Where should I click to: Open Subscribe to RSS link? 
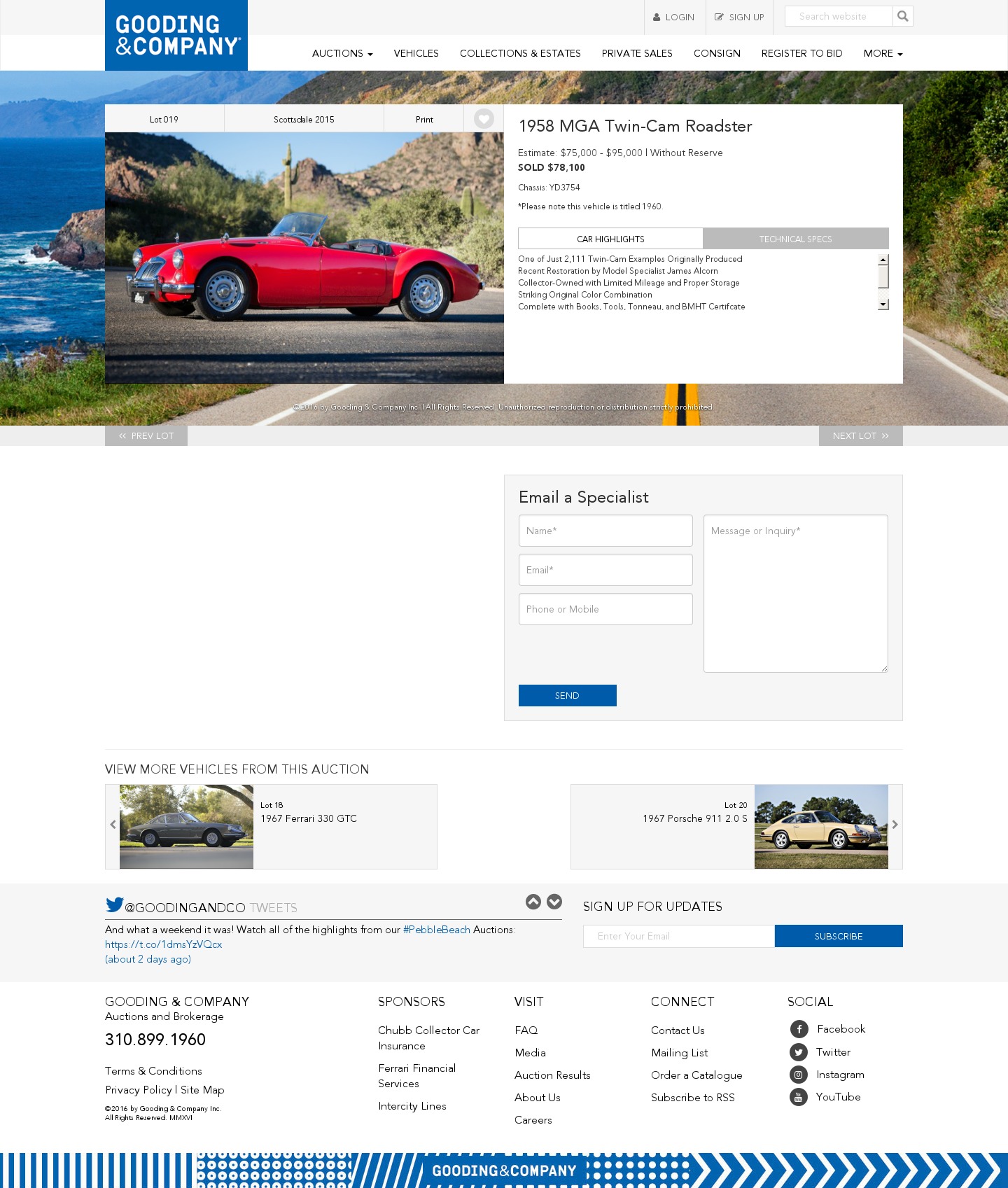(x=693, y=1098)
